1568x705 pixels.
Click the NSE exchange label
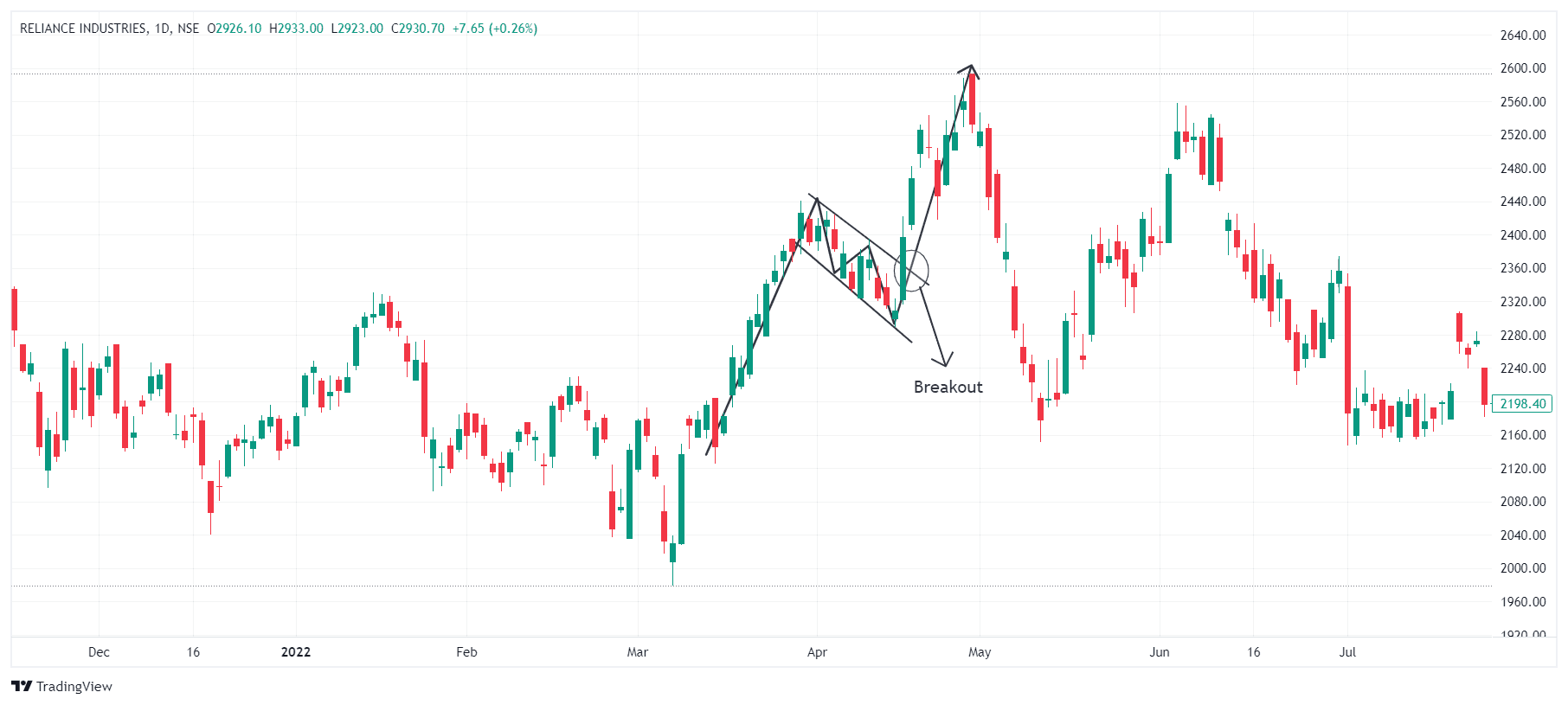coord(188,29)
